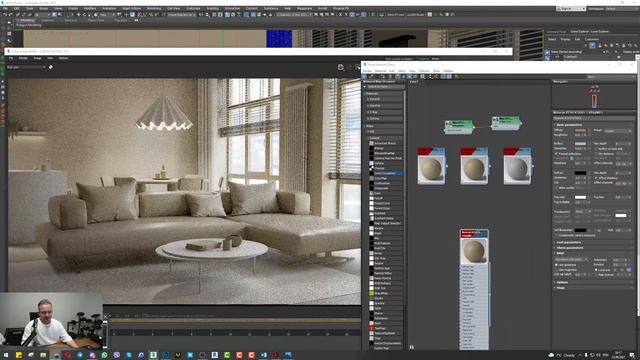Open the Material menu in Material Editor
Image resolution: width=640 pixels, height=360 pixels.
(380, 71)
